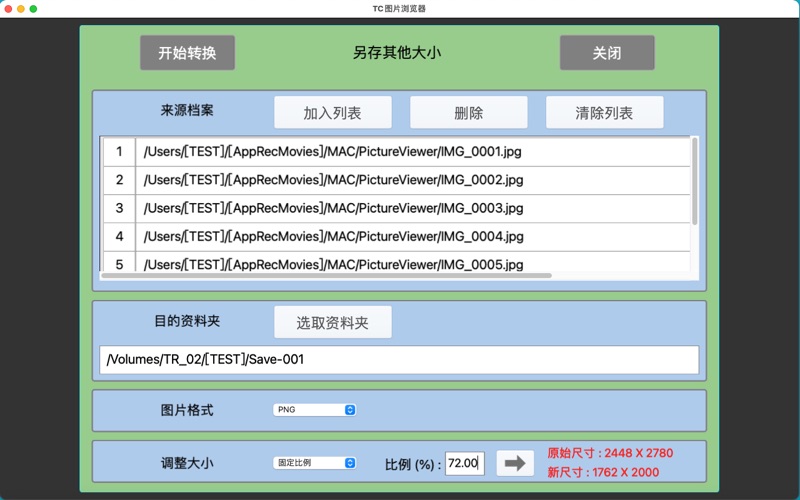Click the 删除 button
The width and height of the screenshot is (800, 500).
468,112
